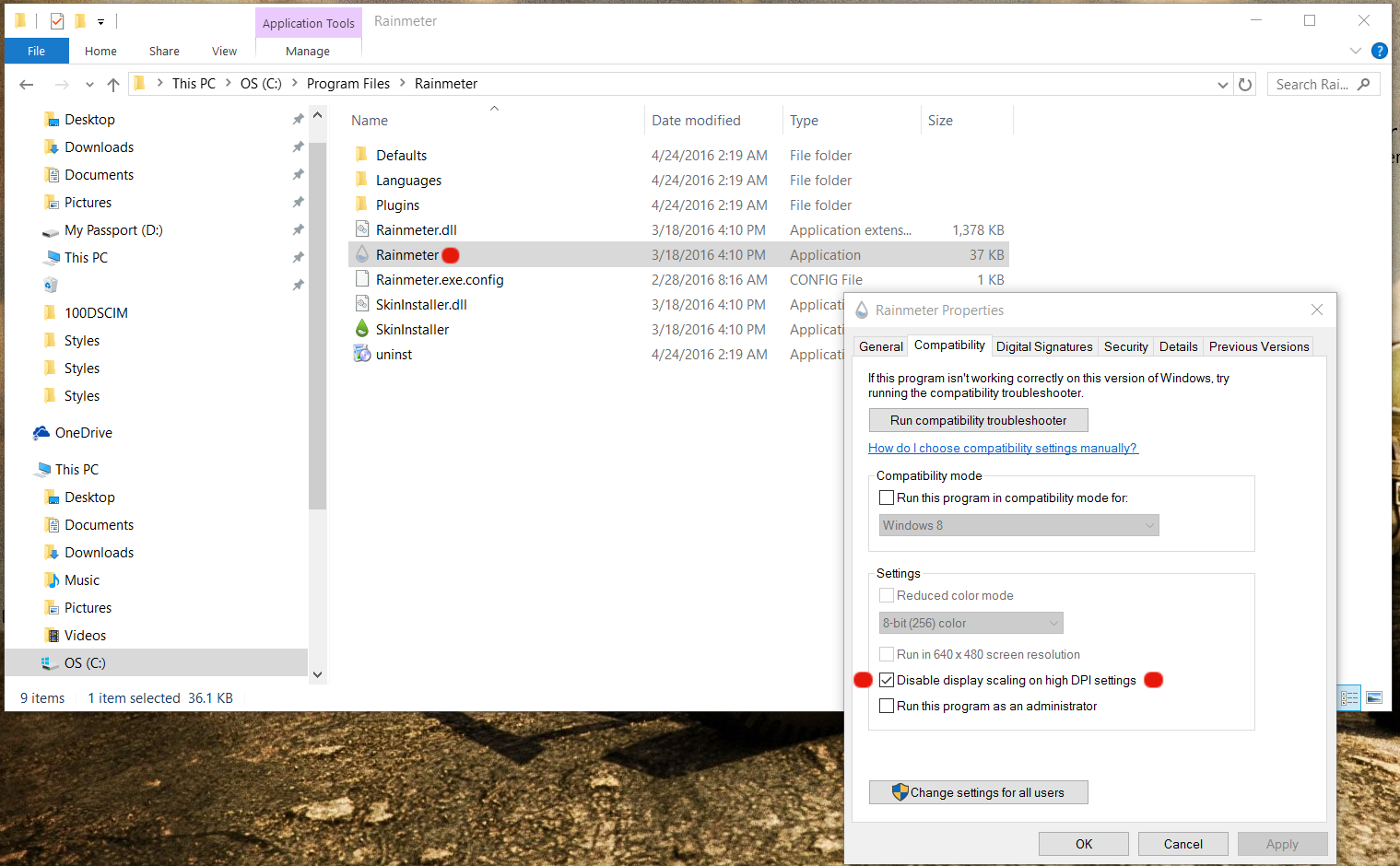Open the Share ribbon tab

click(164, 51)
